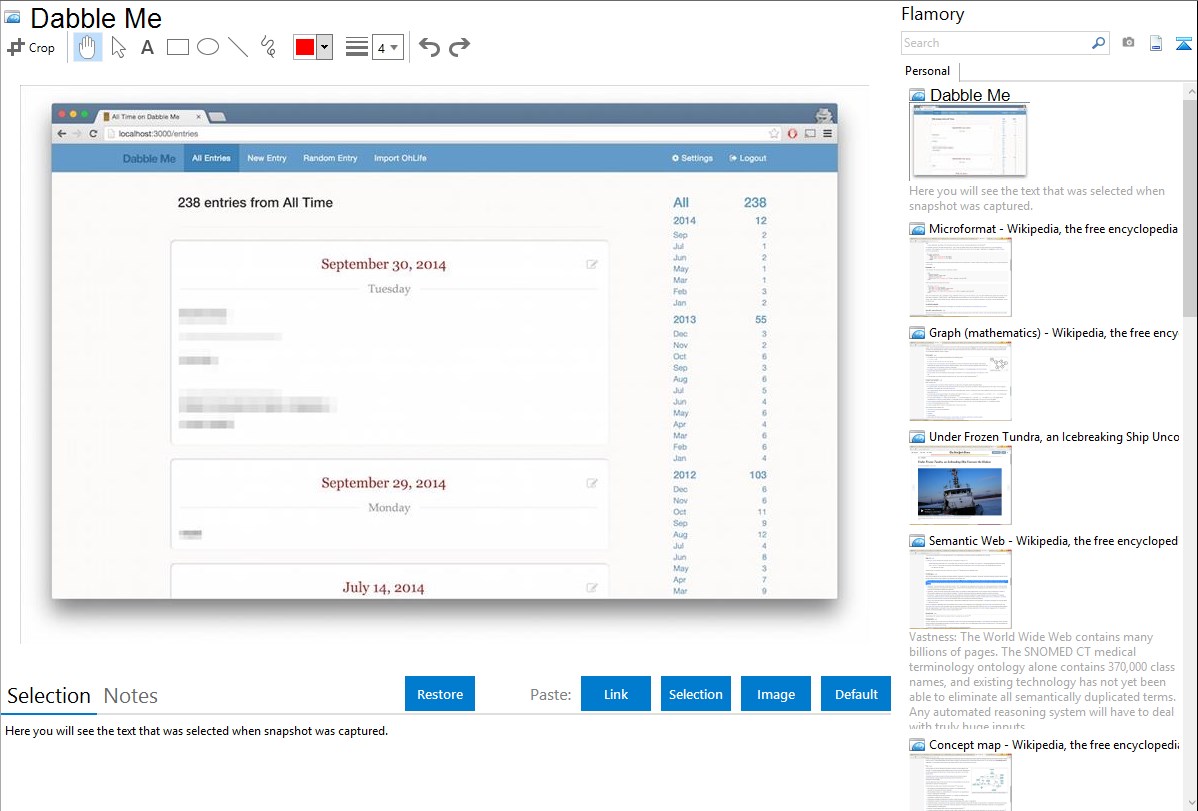Viewport: 1198px width, 811px height.
Task: Pick the freehand scribble tool
Action: point(268,47)
